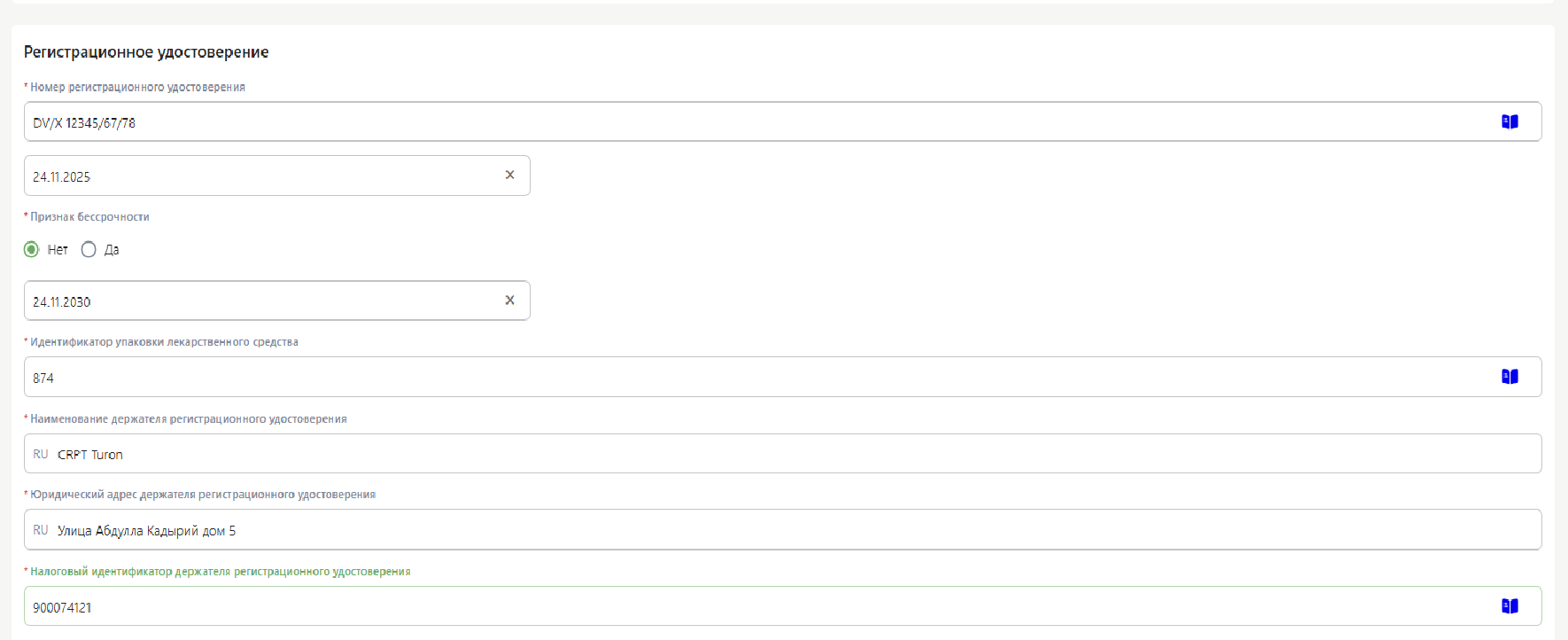Viewport: 1568px width, 640px height.
Task: Focus the package identifier field containing 874
Action: (x=709, y=378)
